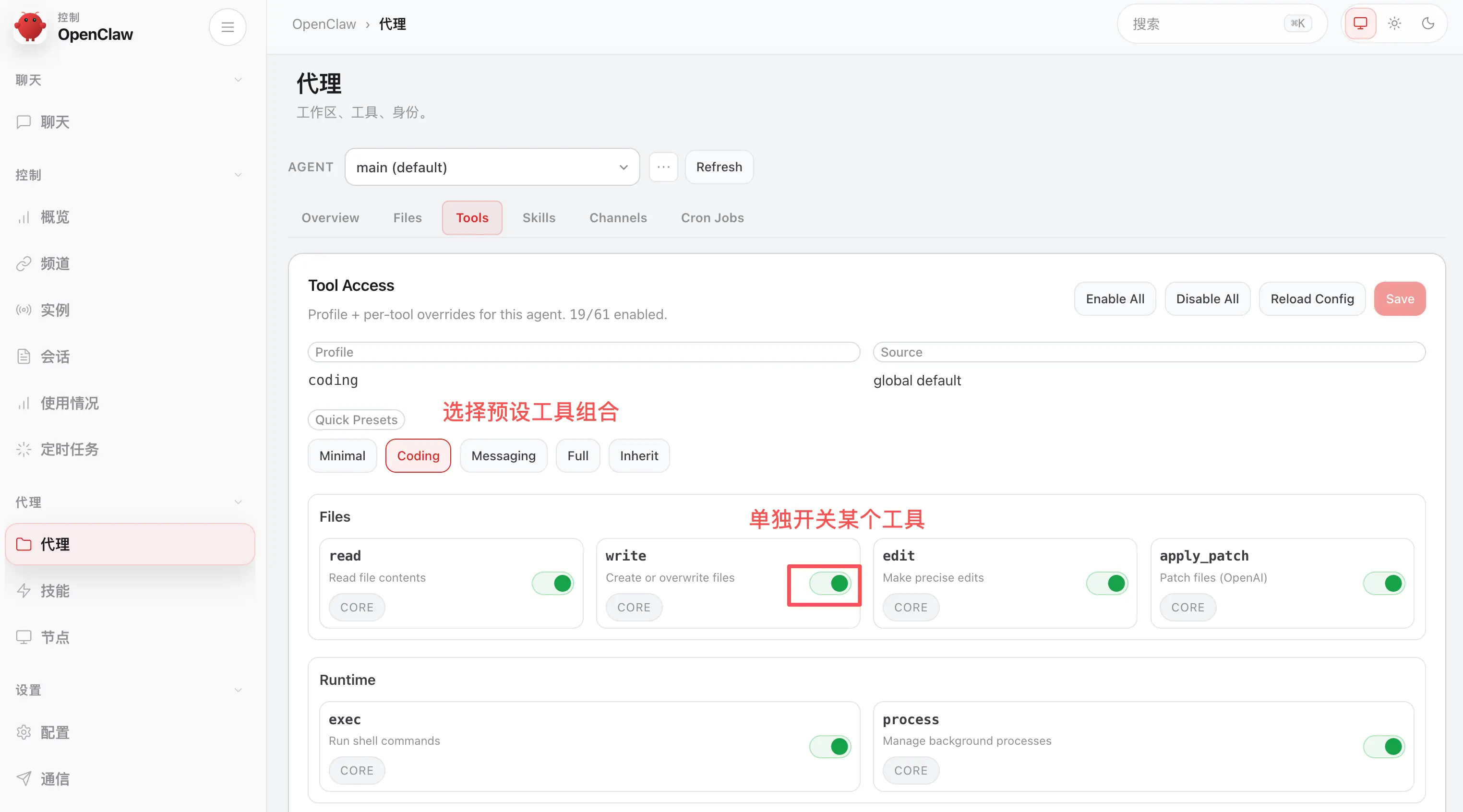Image resolution: width=1463 pixels, height=812 pixels.
Task: Open 通信 paper plane sidebar item
Action: pos(55,778)
